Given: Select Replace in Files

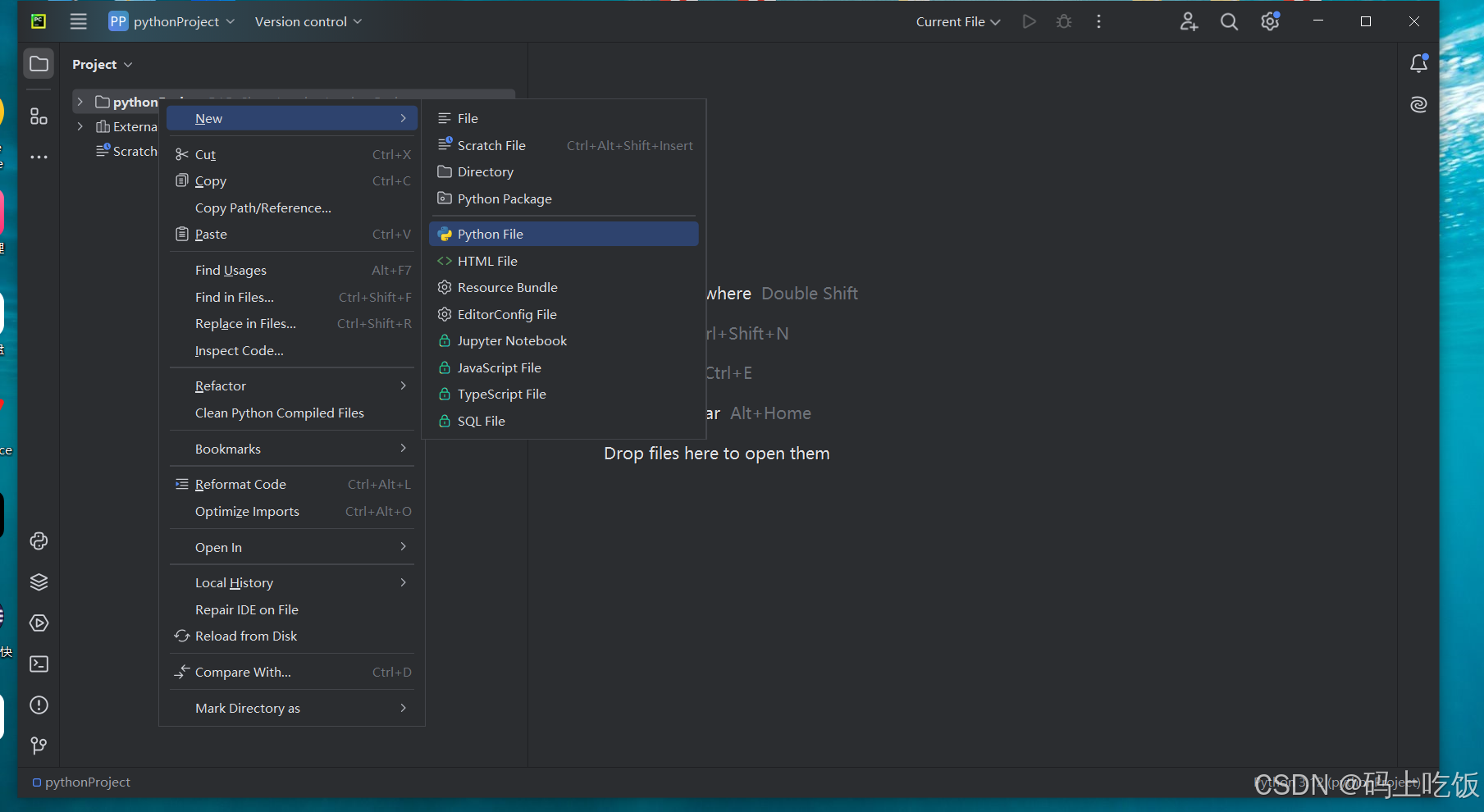Looking at the screenshot, I should pos(292,324).
